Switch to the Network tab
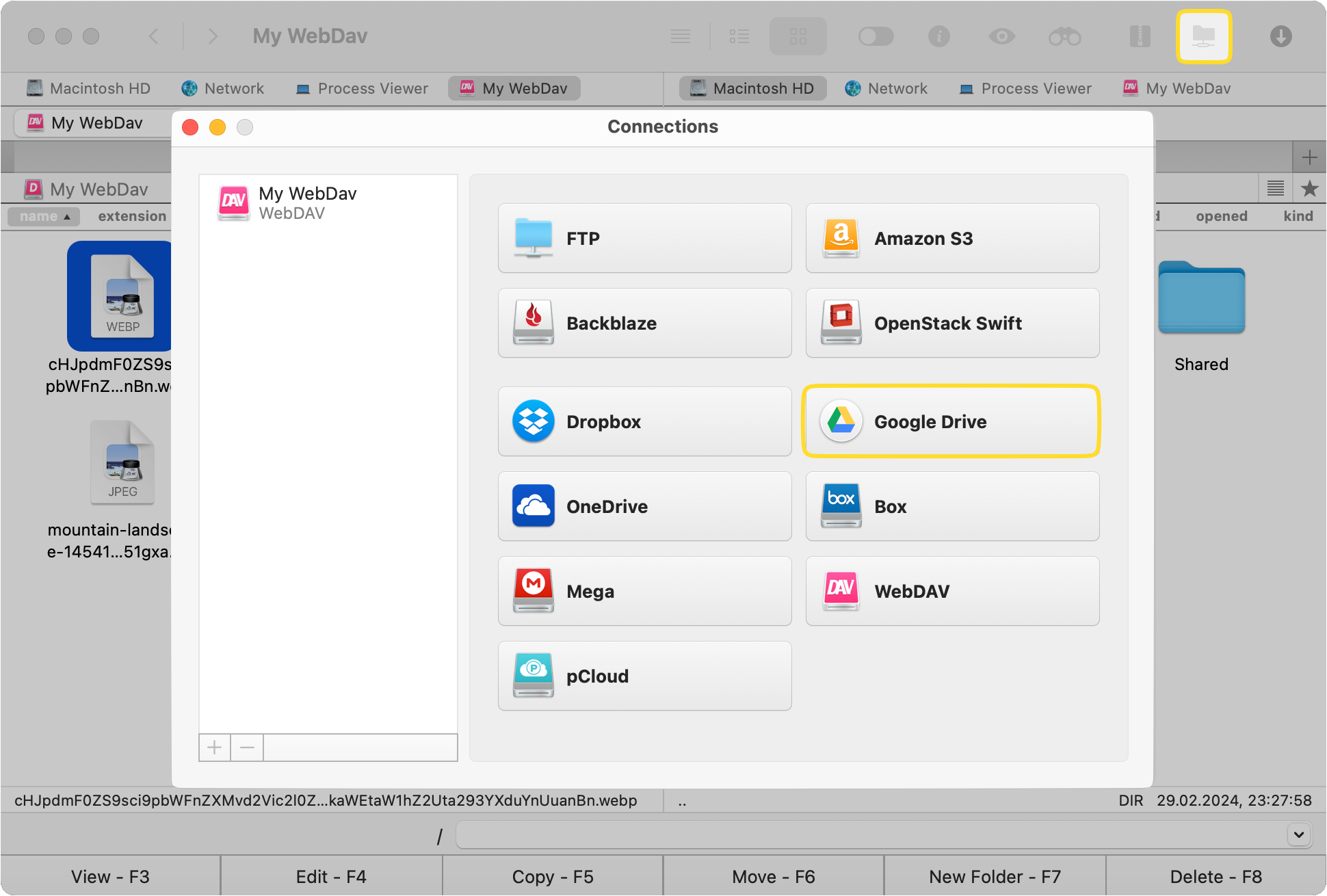1327x896 pixels. pos(222,88)
